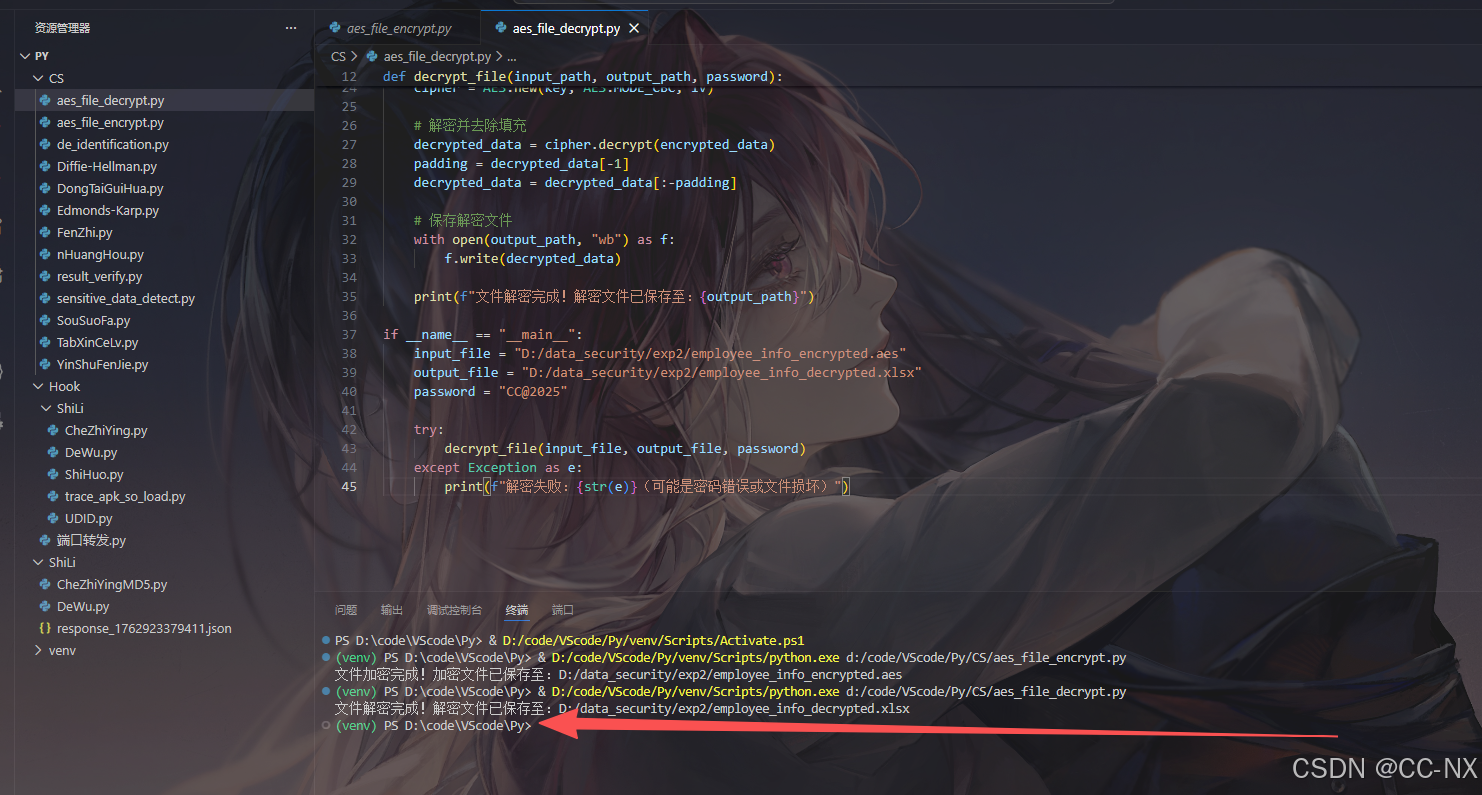Select the 终端 panel tab
Screen dimensions: 1482x795
pyautogui.click(x=517, y=610)
